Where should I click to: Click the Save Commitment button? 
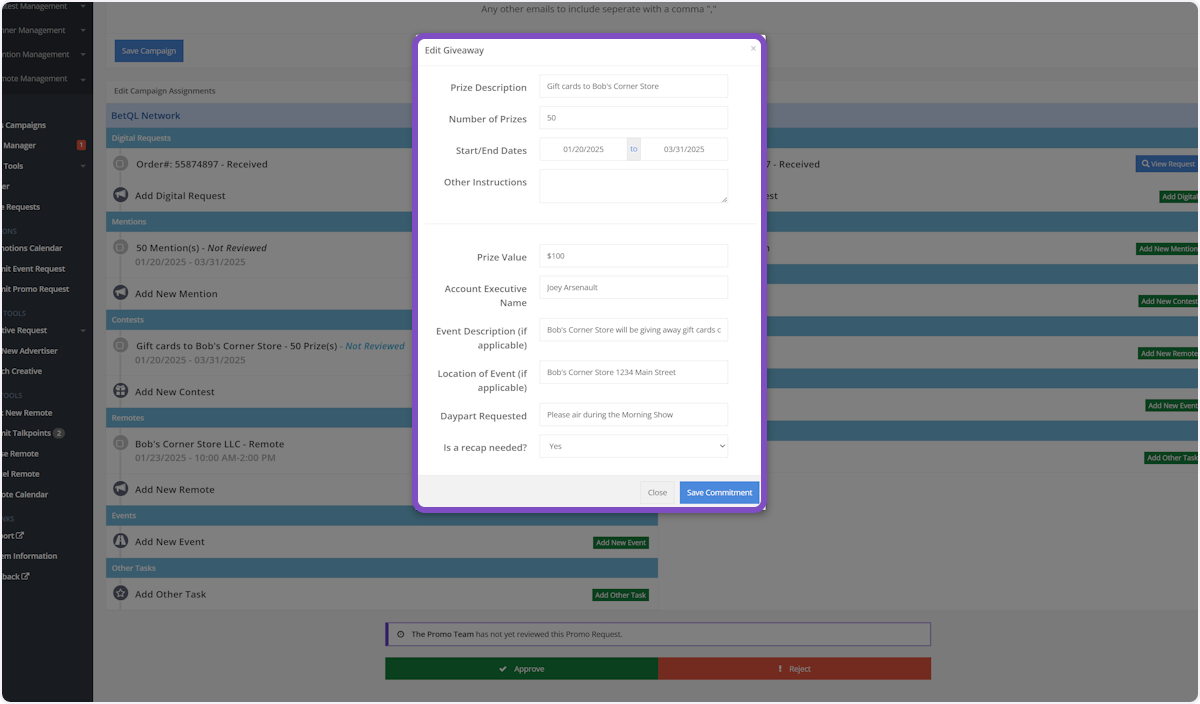pyautogui.click(x=719, y=493)
